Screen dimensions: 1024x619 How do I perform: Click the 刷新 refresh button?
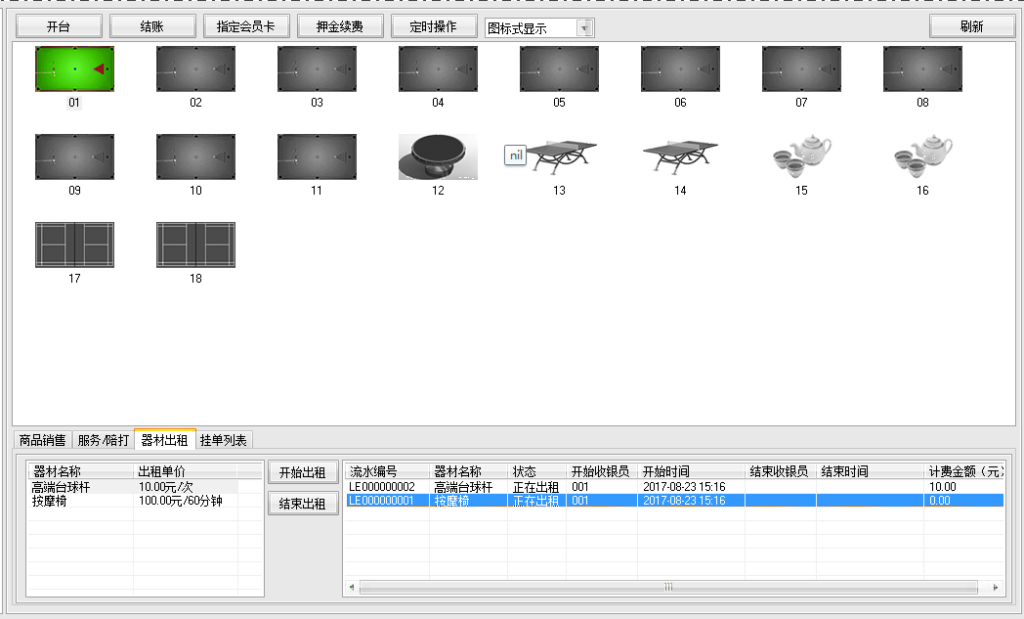971,27
